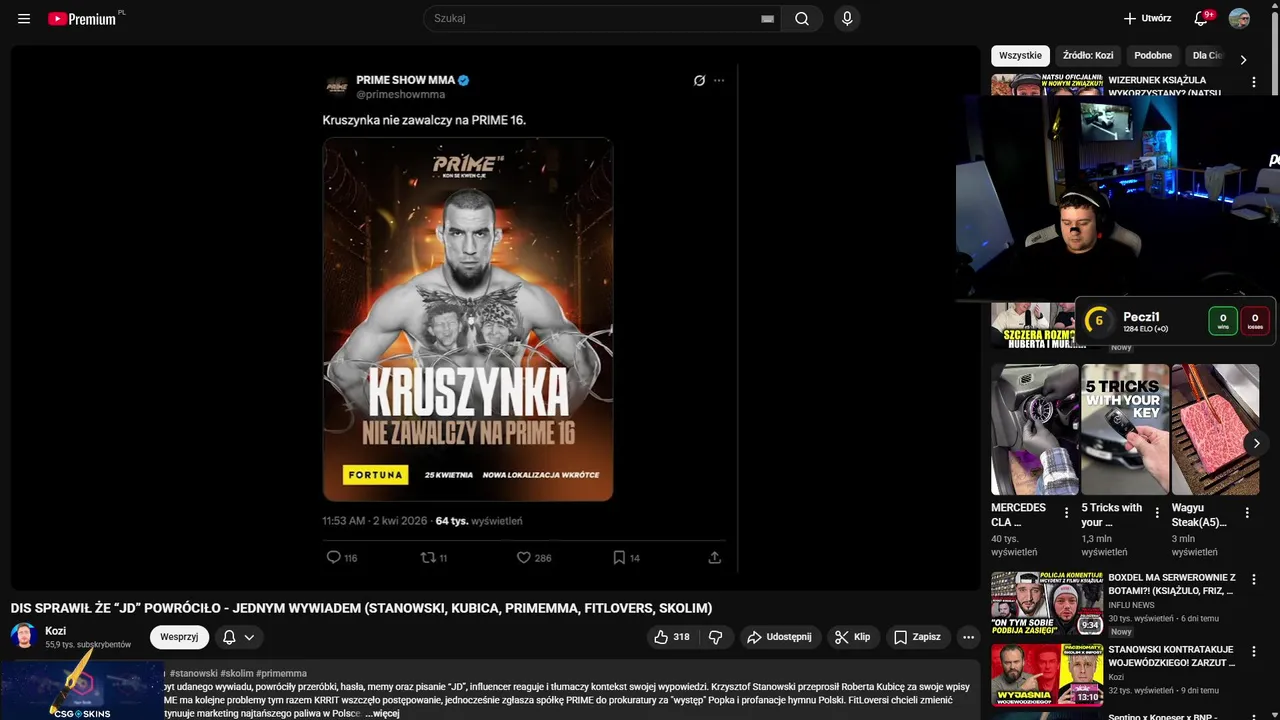The image size is (1280, 720).
Task: Select the Źródło: Kozi chip
Action: [1088, 56]
